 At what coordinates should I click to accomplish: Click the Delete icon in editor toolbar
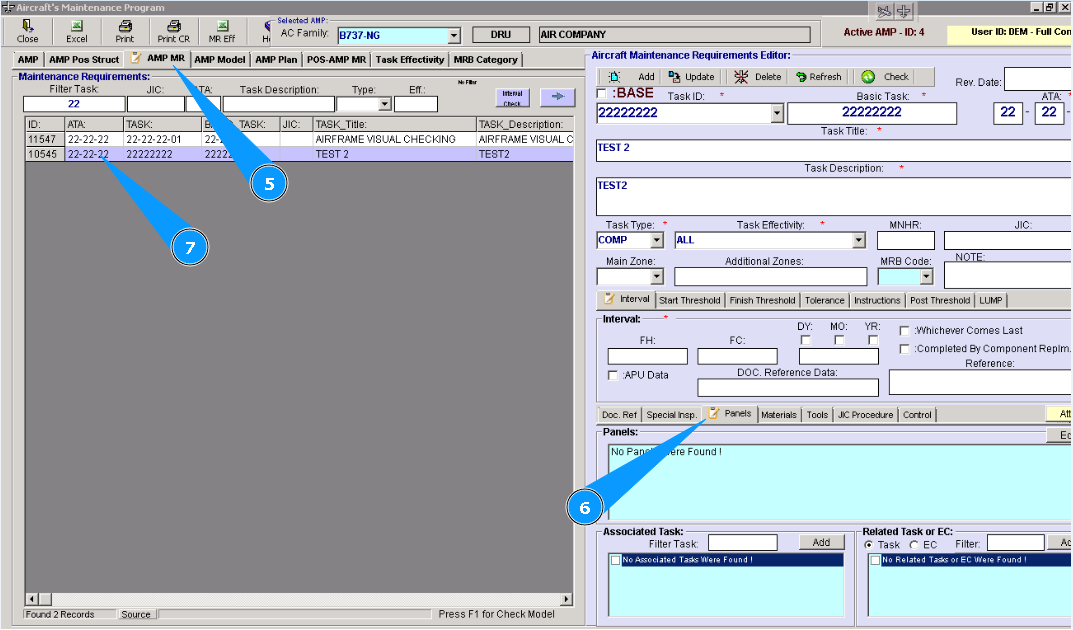tap(741, 77)
